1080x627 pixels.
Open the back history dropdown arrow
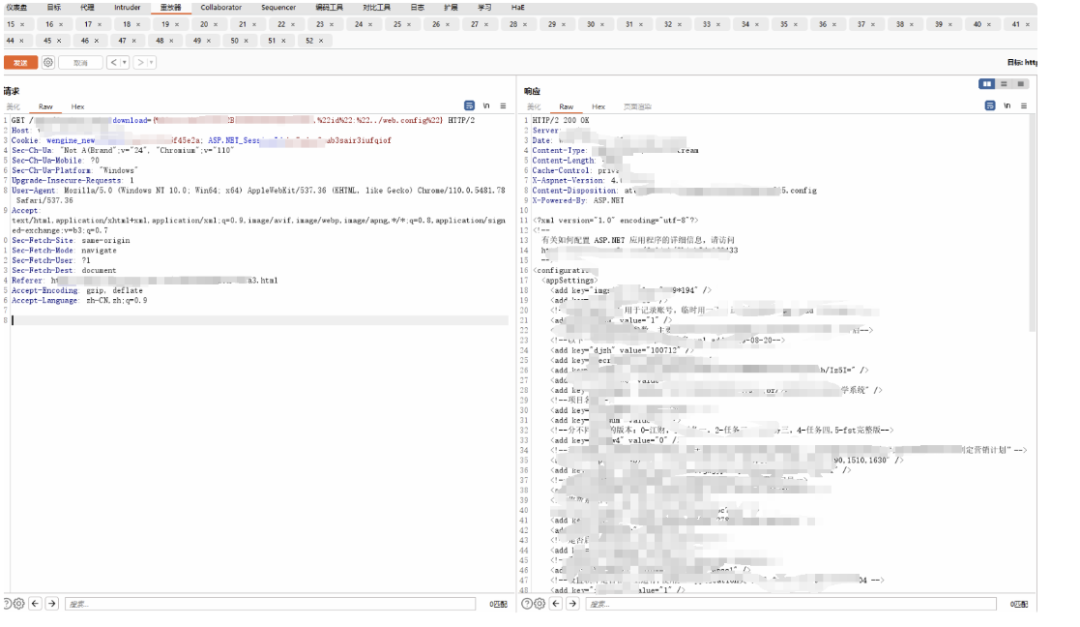[x=125, y=63]
